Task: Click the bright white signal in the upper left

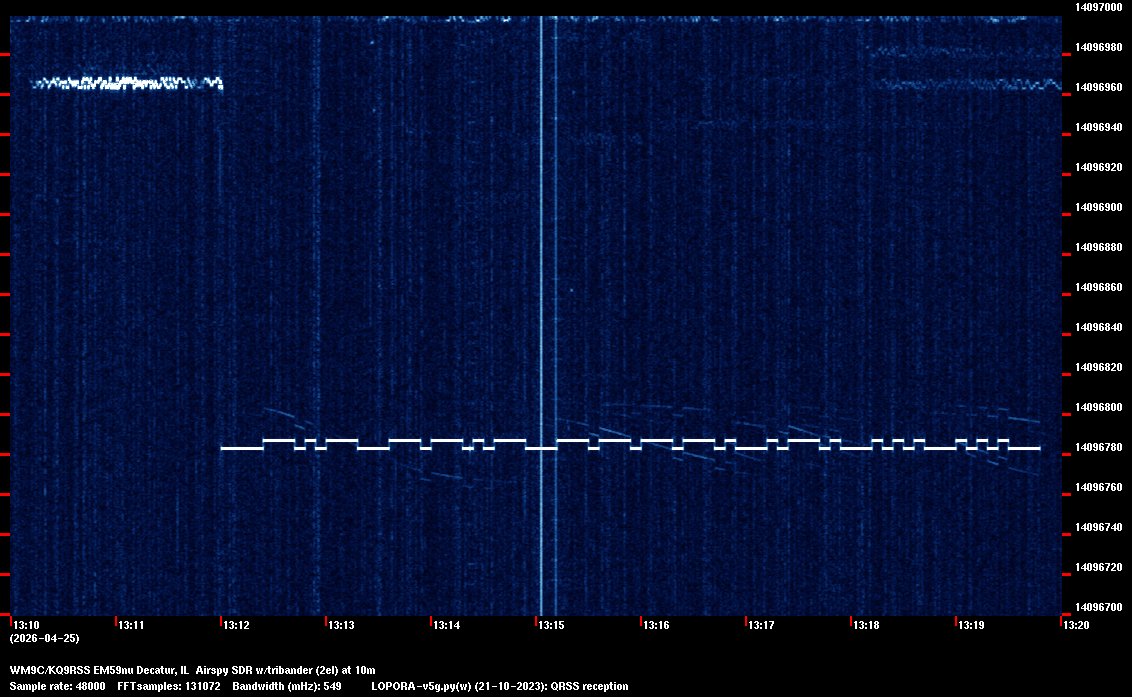Action: click(125, 83)
